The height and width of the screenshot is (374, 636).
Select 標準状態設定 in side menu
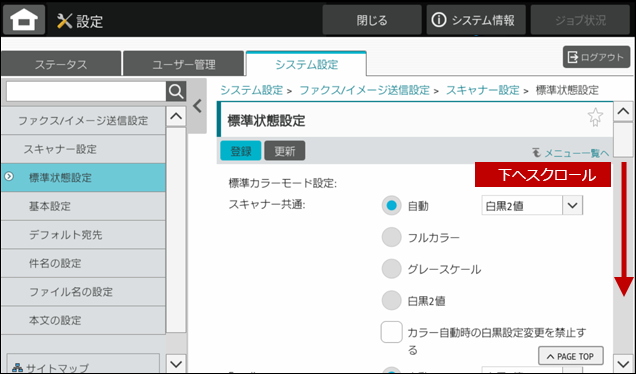83,177
